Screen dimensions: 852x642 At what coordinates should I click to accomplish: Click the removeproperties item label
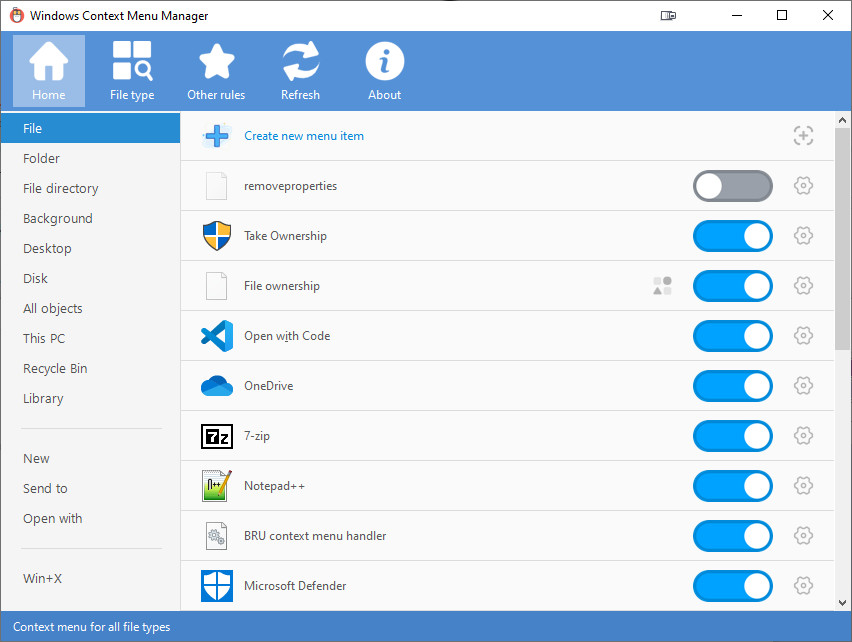(290, 186)
